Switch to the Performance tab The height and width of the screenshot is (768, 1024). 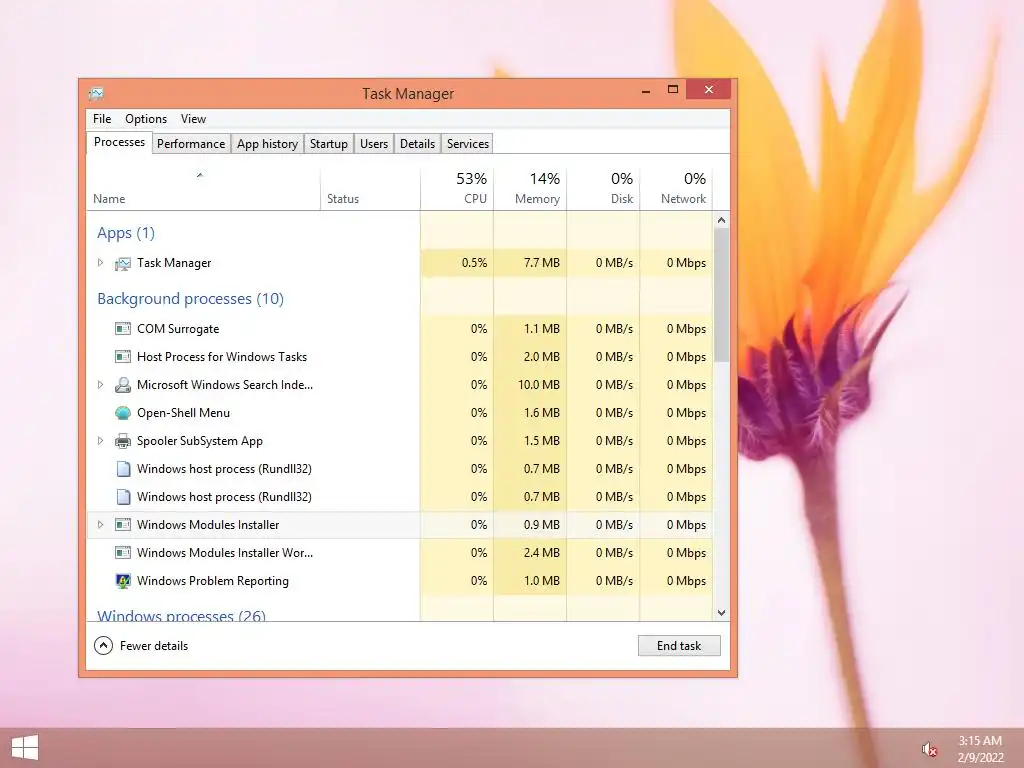tap(191, 144)
